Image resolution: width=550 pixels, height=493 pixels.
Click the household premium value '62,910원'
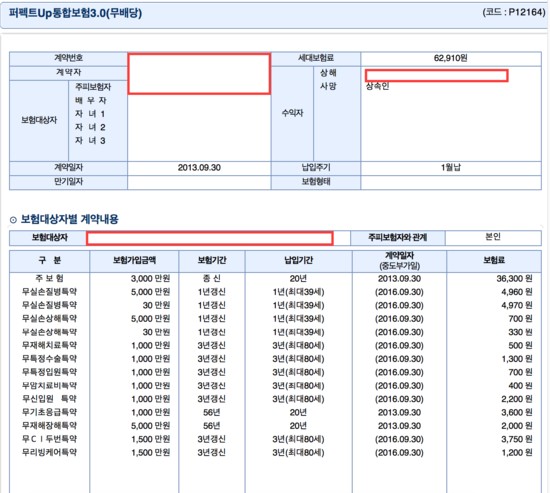[x=450, y=58]
